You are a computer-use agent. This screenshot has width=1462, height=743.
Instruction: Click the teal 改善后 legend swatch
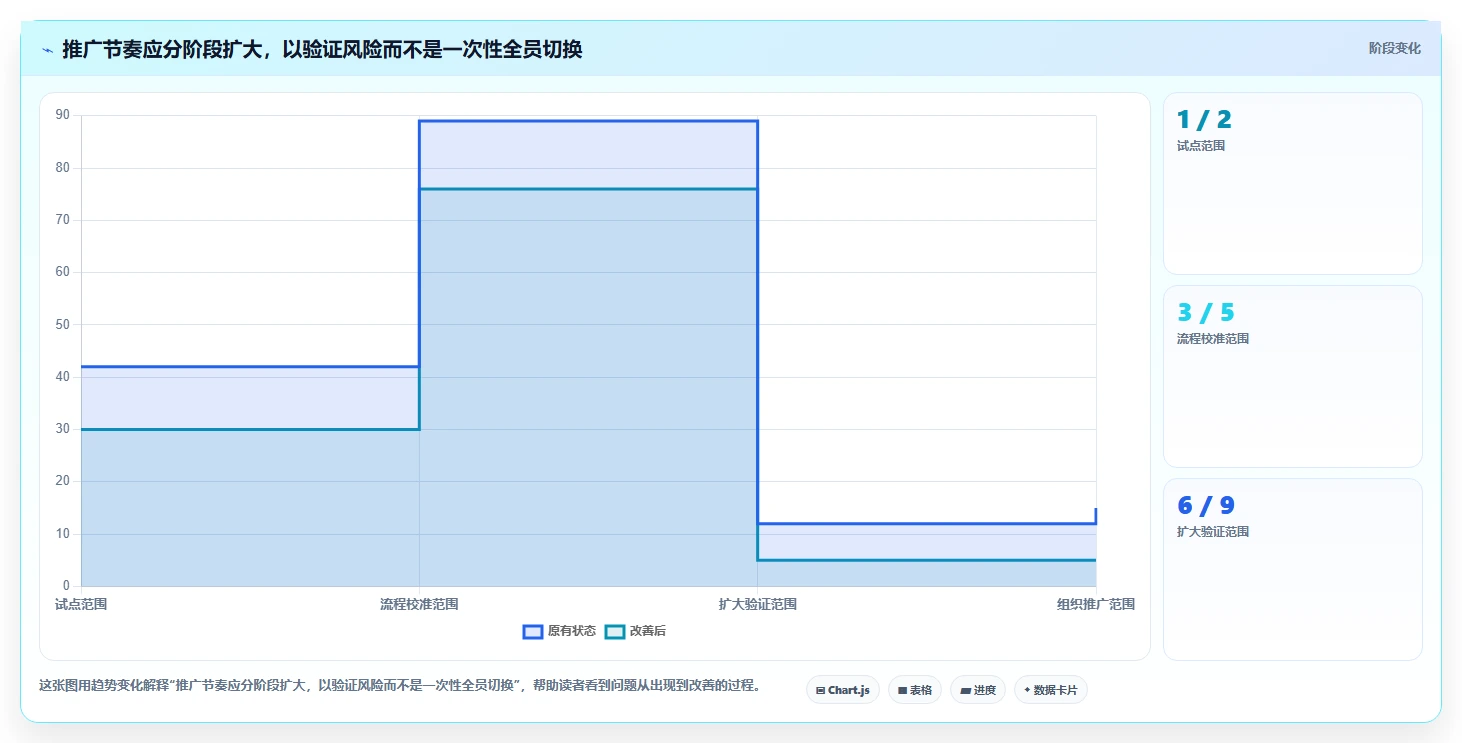click(x=615, y=631)
